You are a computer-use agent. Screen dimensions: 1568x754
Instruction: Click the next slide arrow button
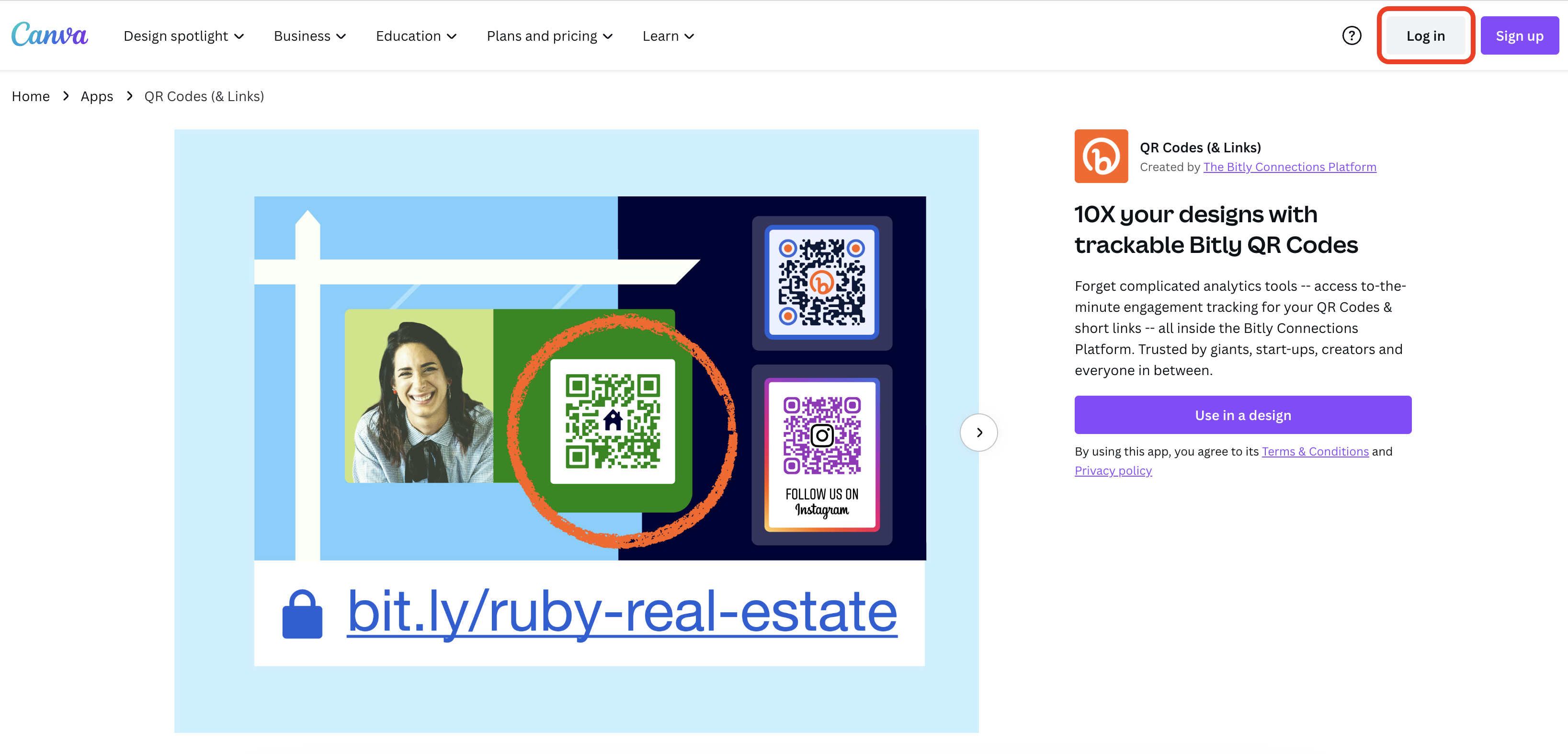click(x=978, y=433)
